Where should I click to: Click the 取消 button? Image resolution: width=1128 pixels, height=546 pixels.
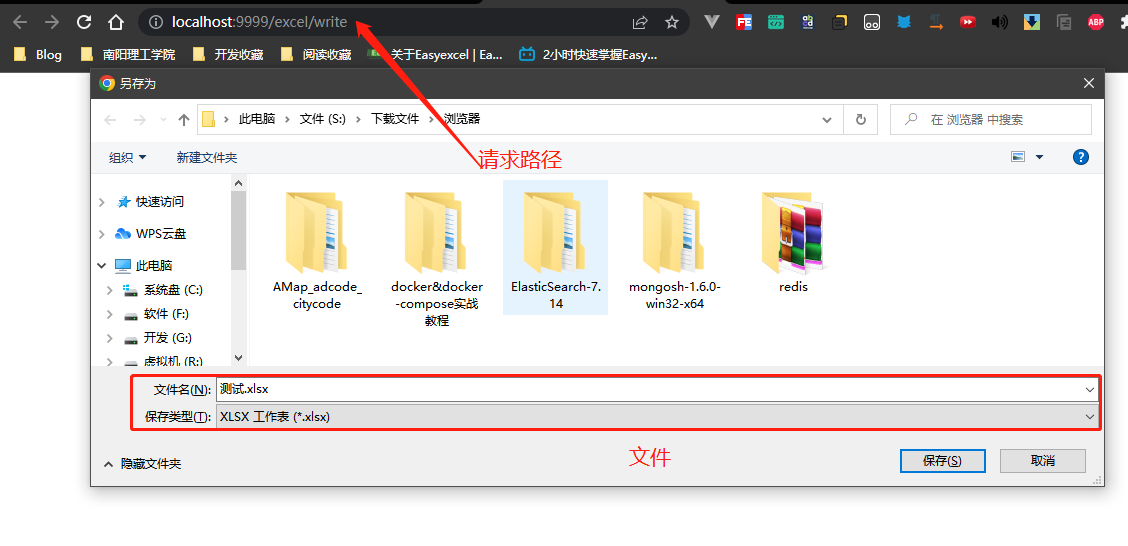tap(1042, 461)
